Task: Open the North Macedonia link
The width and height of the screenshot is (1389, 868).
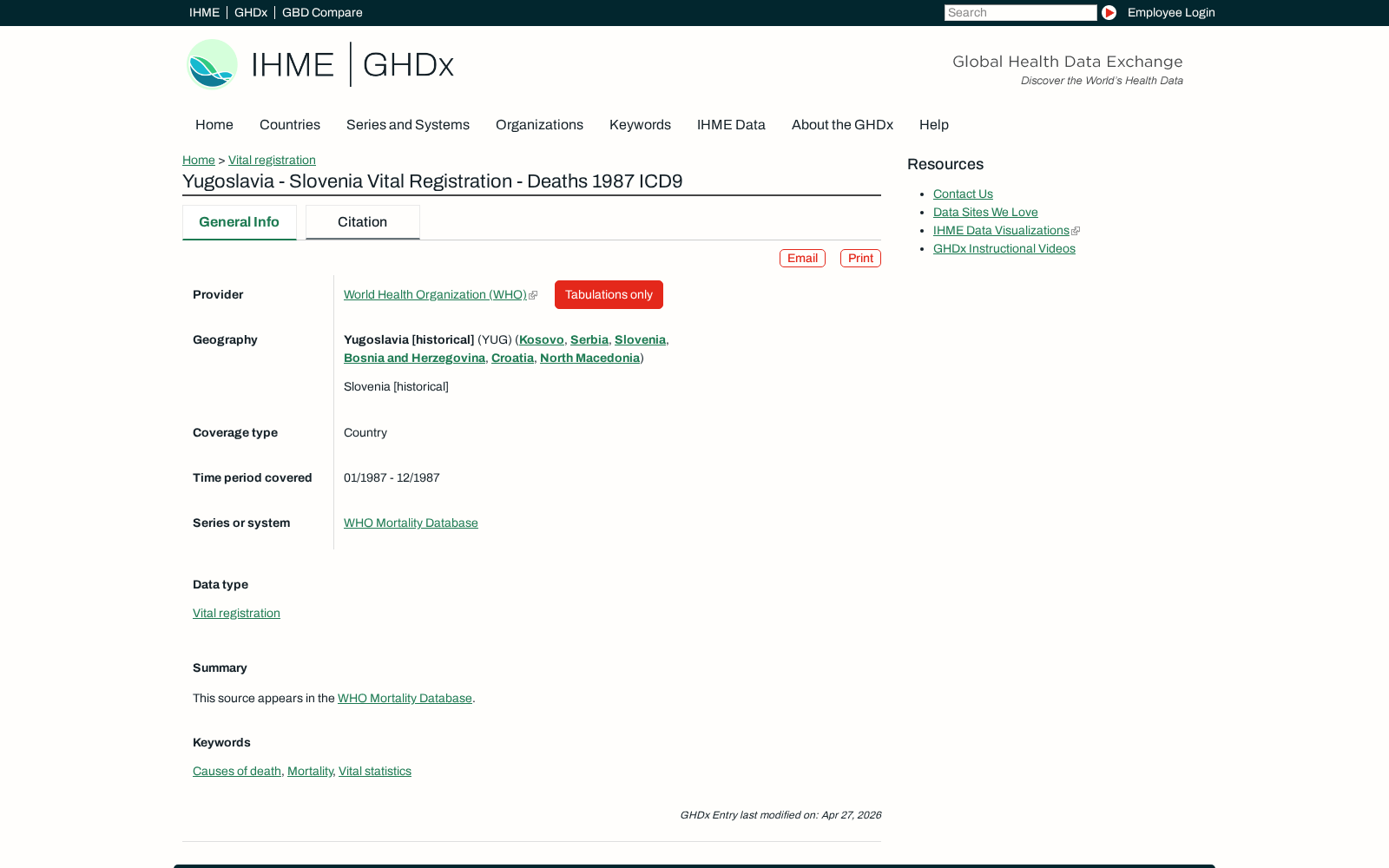Action: coord(589,358)
